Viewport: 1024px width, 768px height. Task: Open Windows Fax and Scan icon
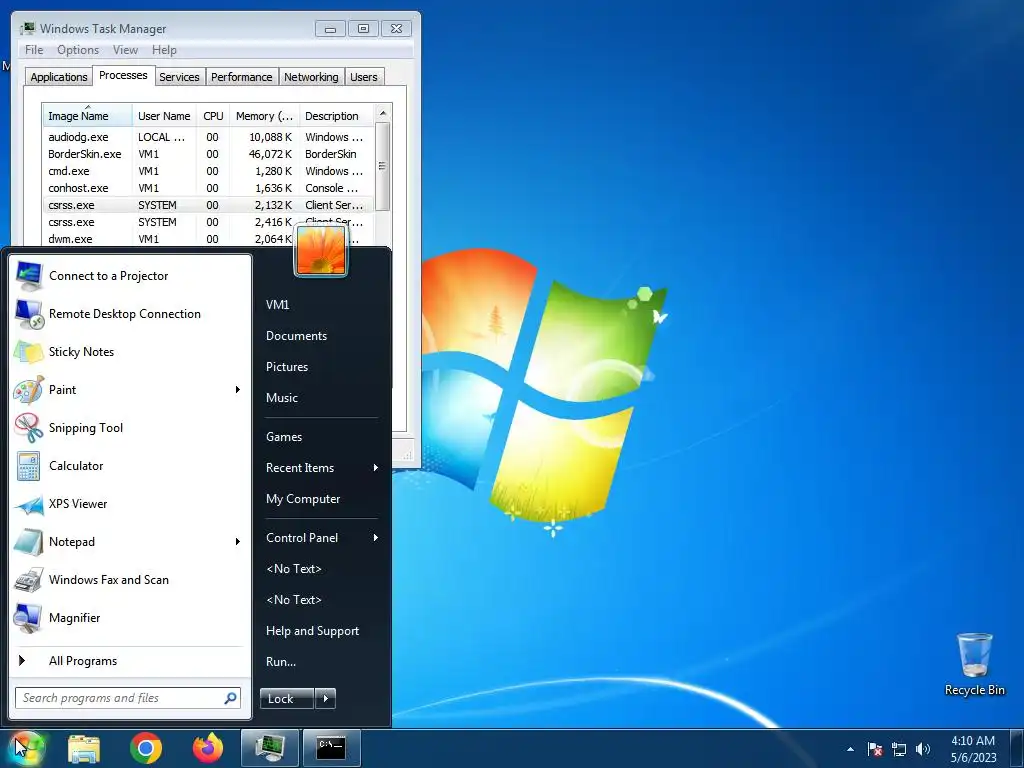coord(29,579)
